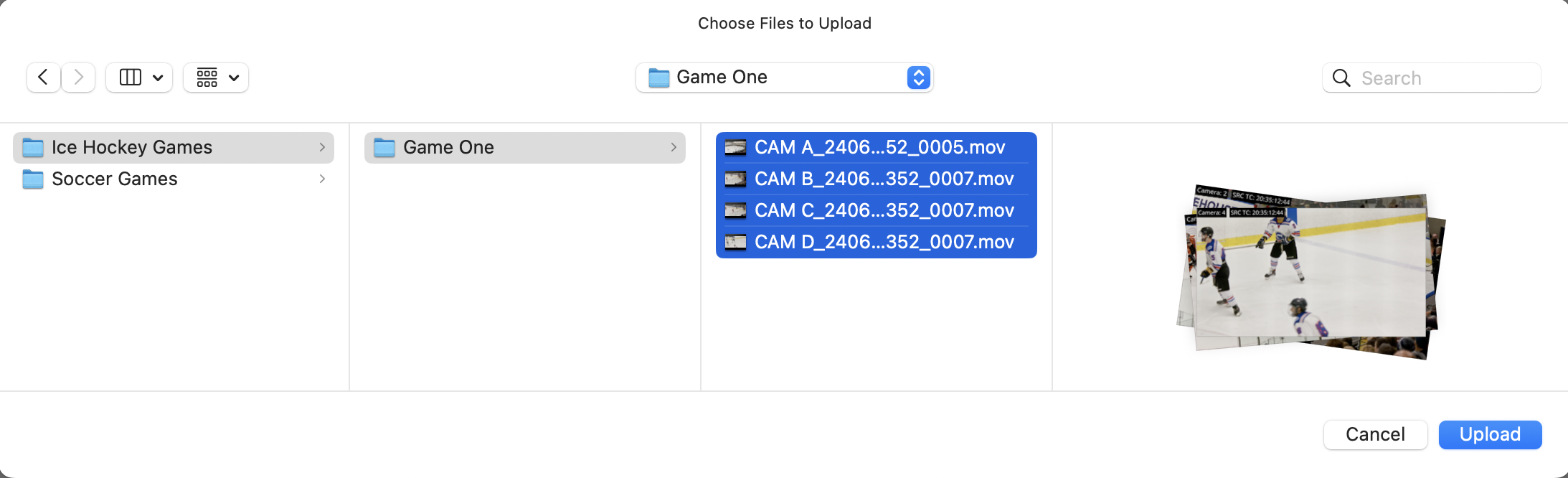1568x478 pixels.
Task: Click the film icon beside CAM D_2406...352_0007.mov
Action: pos(736,242)
